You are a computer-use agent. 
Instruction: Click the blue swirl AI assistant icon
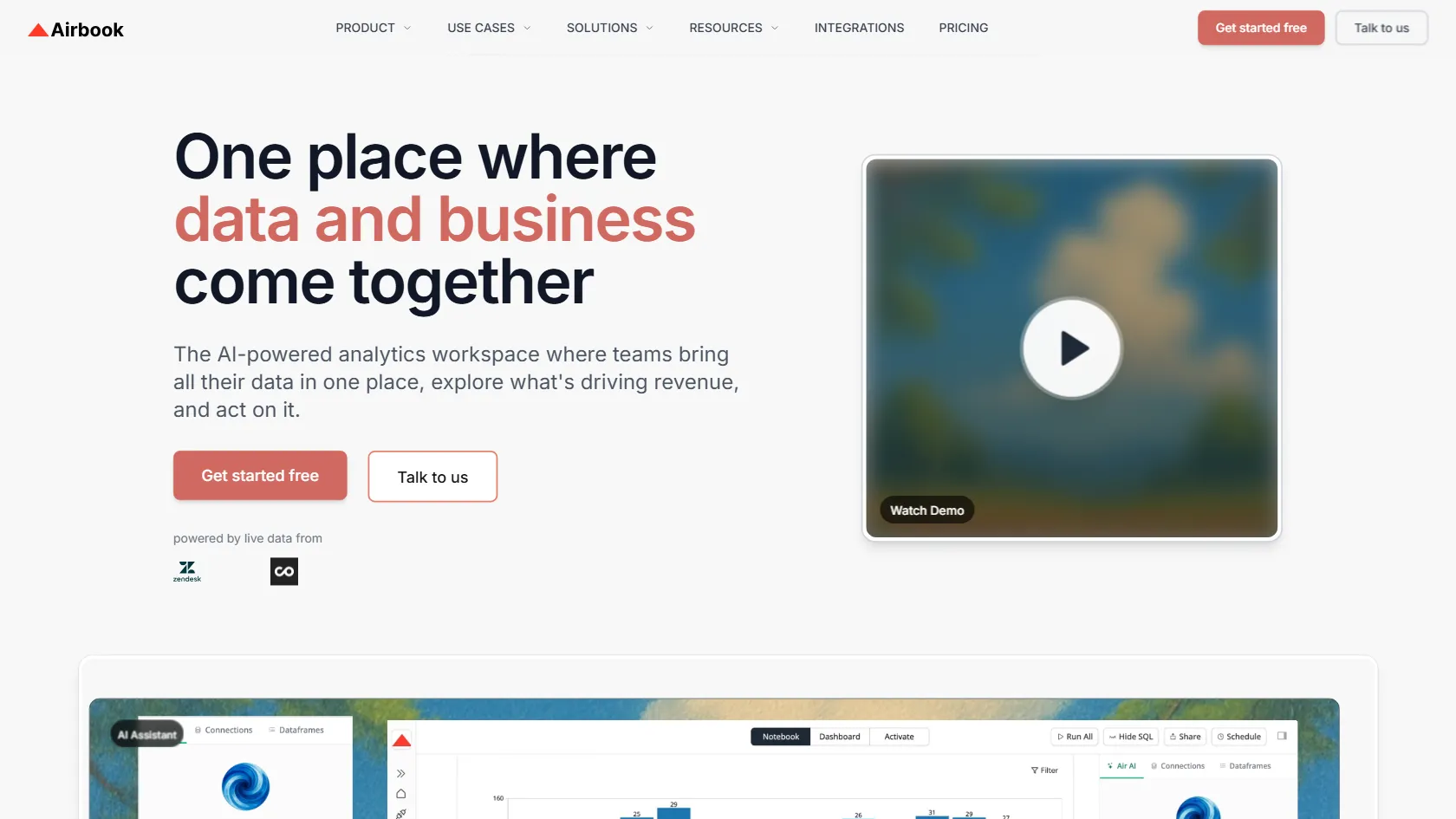(x=245, y=786)
